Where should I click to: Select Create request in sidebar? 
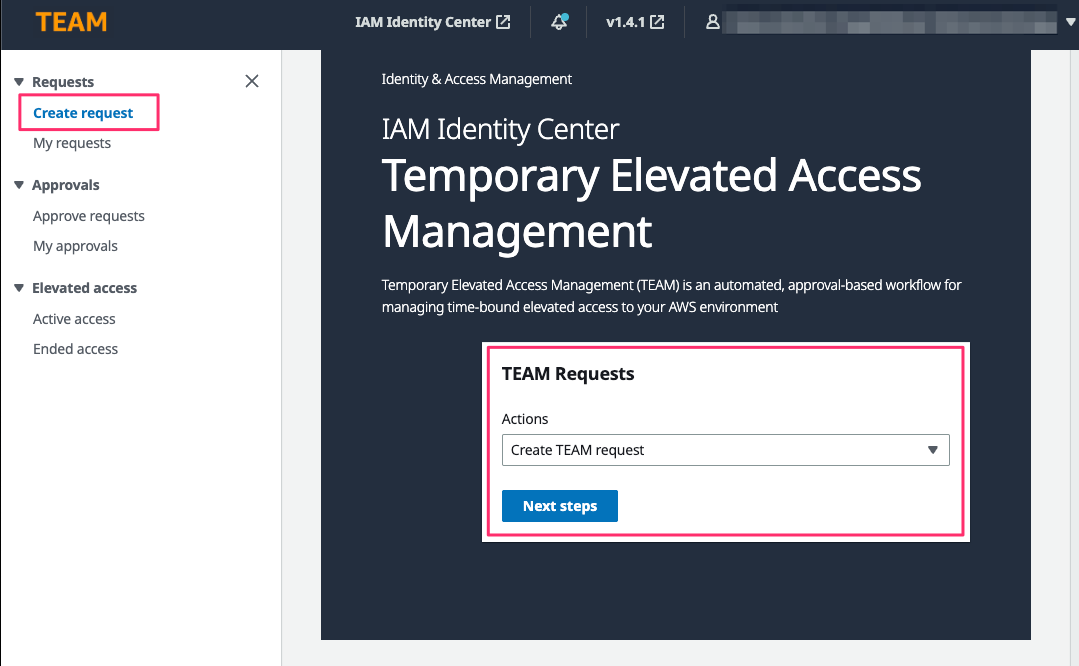[83, 113]
